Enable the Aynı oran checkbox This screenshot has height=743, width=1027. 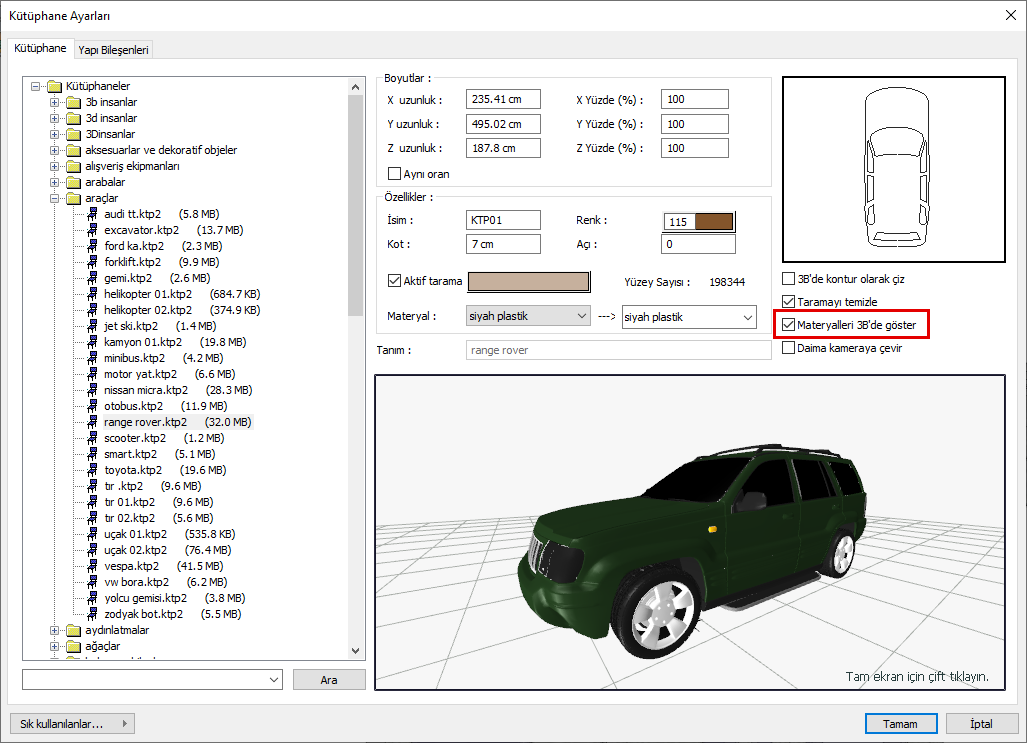point(393,174)
